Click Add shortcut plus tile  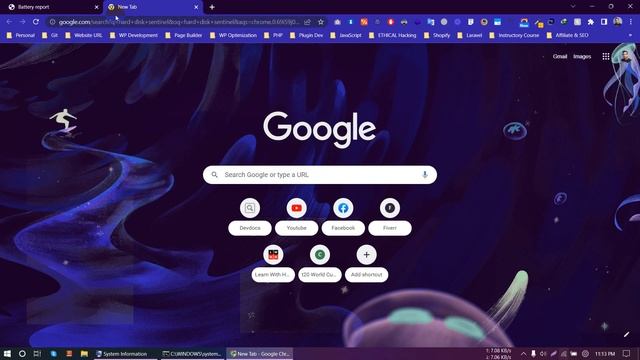(367, 264)
